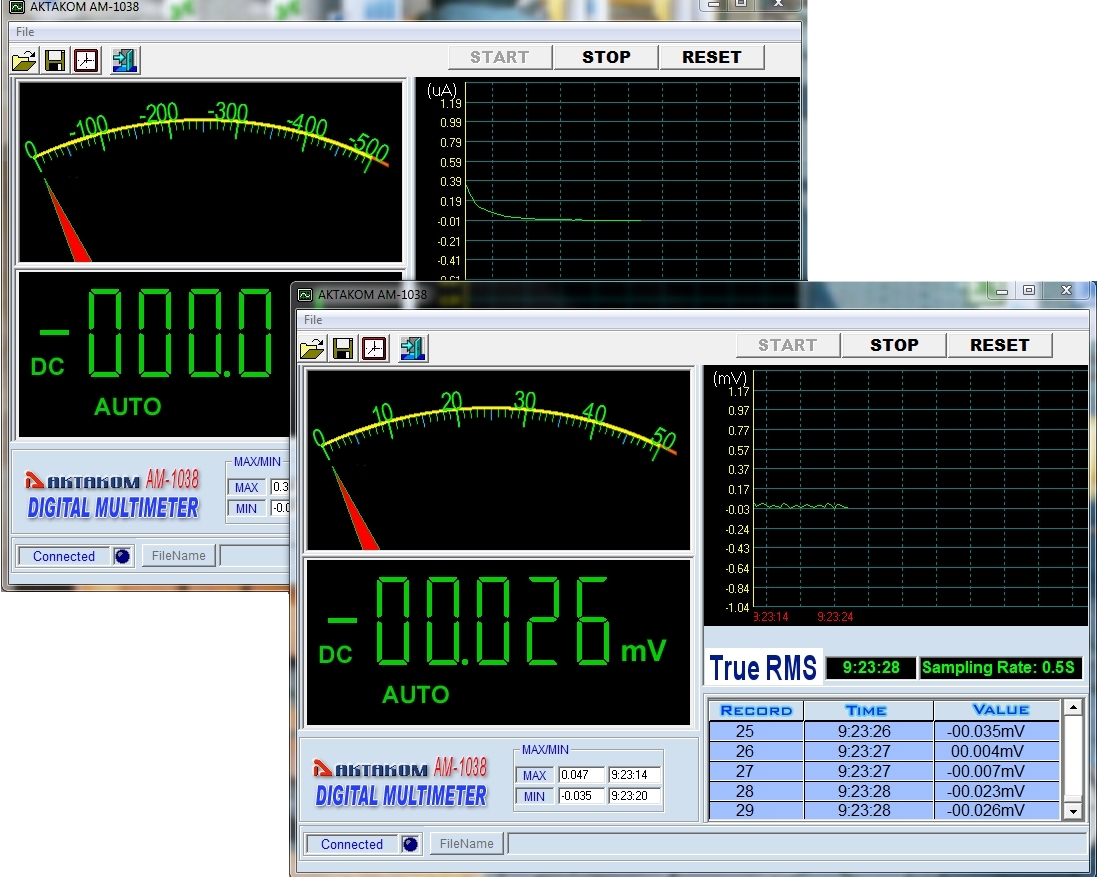The width and height of the screenshot is (1097, 877).
Task: Click MIN label in back window
Action: tap(246, 508)
